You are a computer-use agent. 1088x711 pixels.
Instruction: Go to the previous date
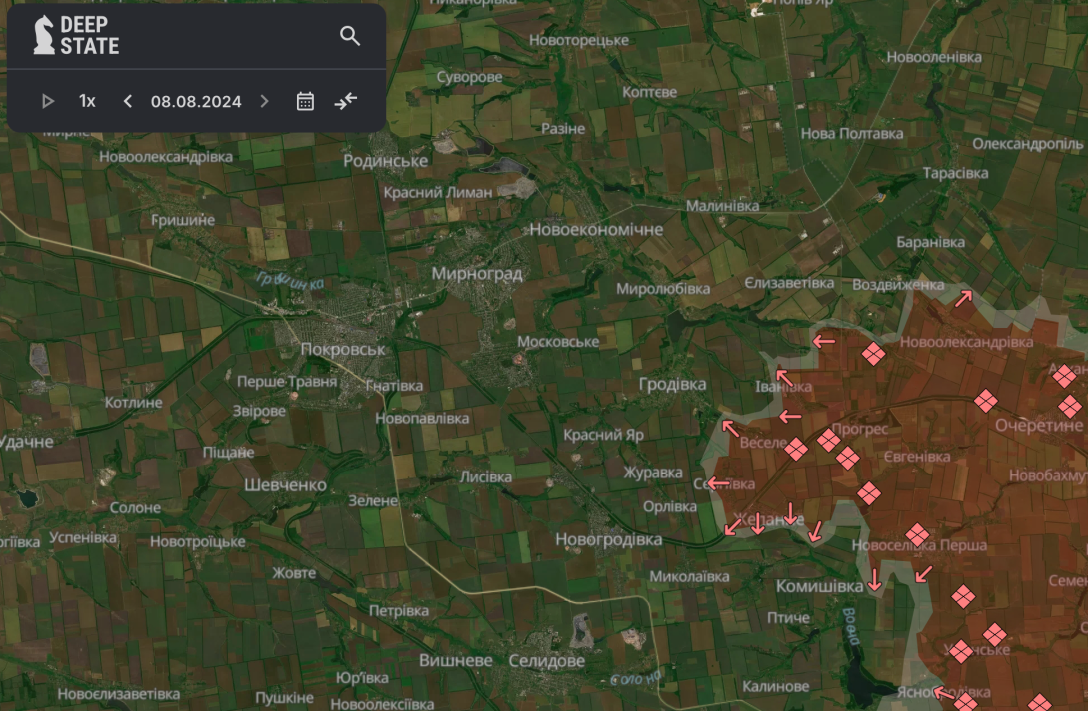point(128,101)
